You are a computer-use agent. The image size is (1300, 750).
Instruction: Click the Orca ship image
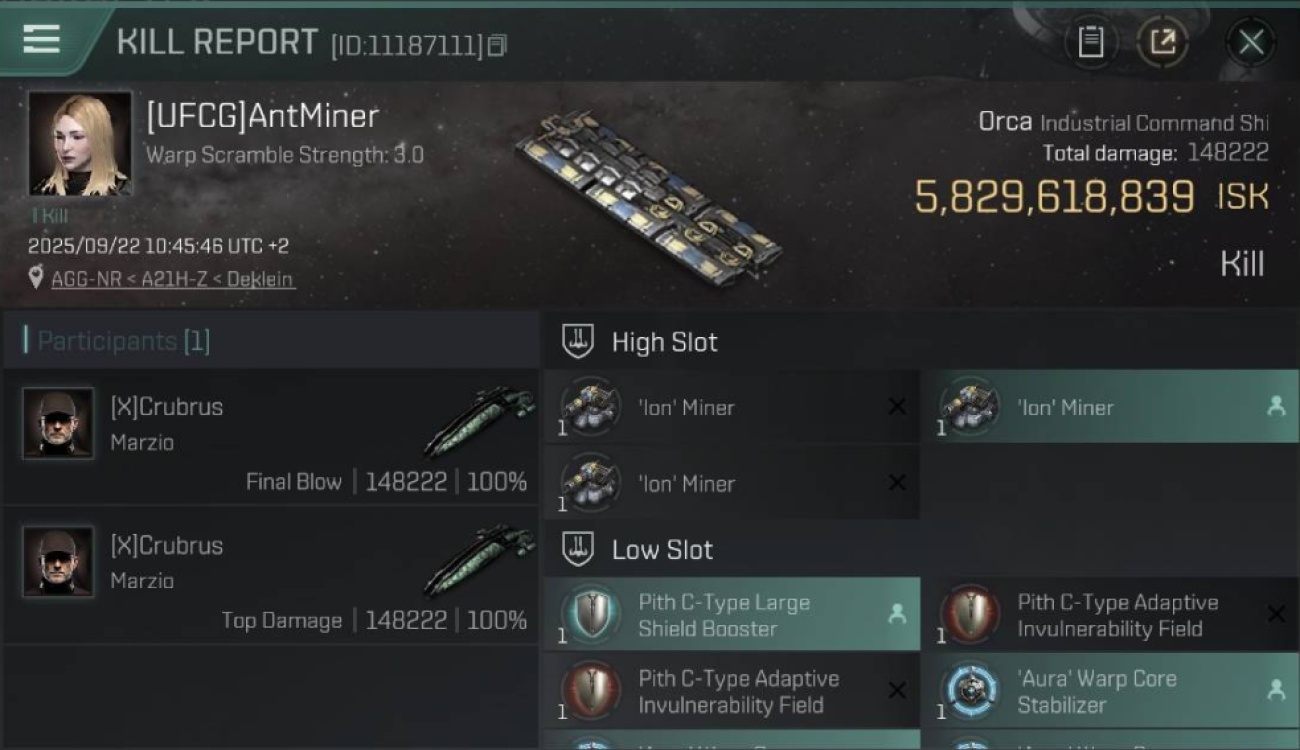pos(648,197)
